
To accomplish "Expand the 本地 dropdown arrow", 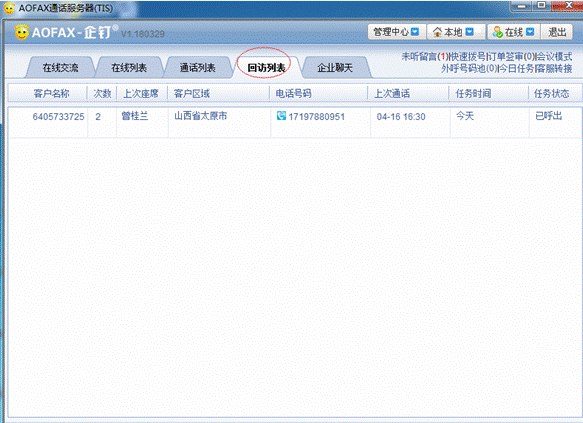I will point(470,32).
